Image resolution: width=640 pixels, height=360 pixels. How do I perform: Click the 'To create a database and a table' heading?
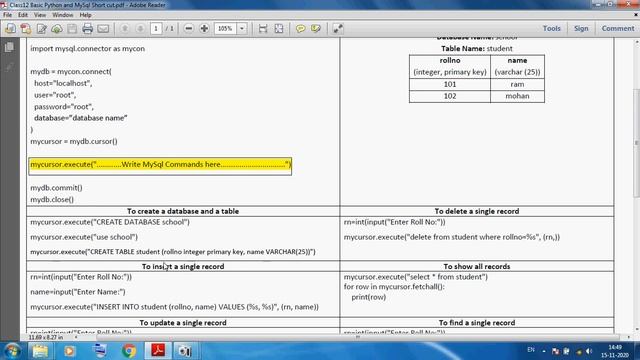point(183,211)
